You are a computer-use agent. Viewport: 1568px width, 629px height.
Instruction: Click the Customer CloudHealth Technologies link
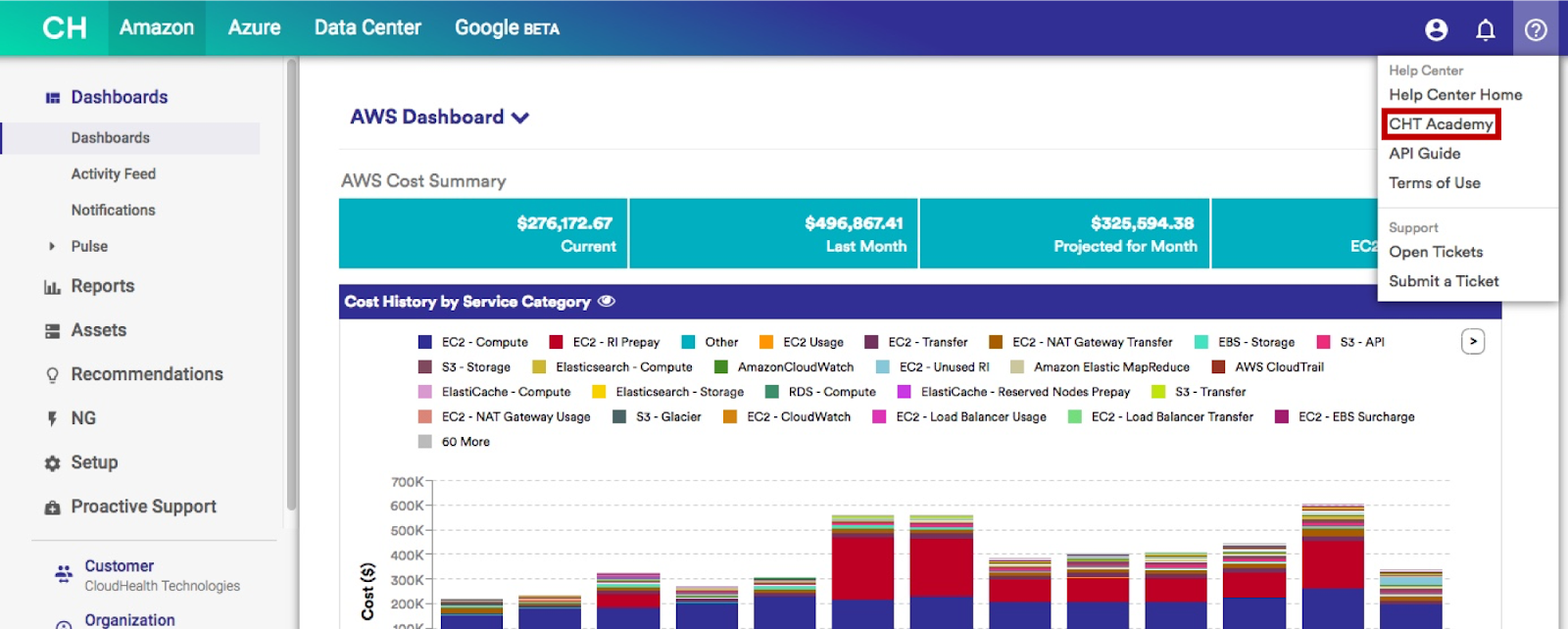pos(162,576)
